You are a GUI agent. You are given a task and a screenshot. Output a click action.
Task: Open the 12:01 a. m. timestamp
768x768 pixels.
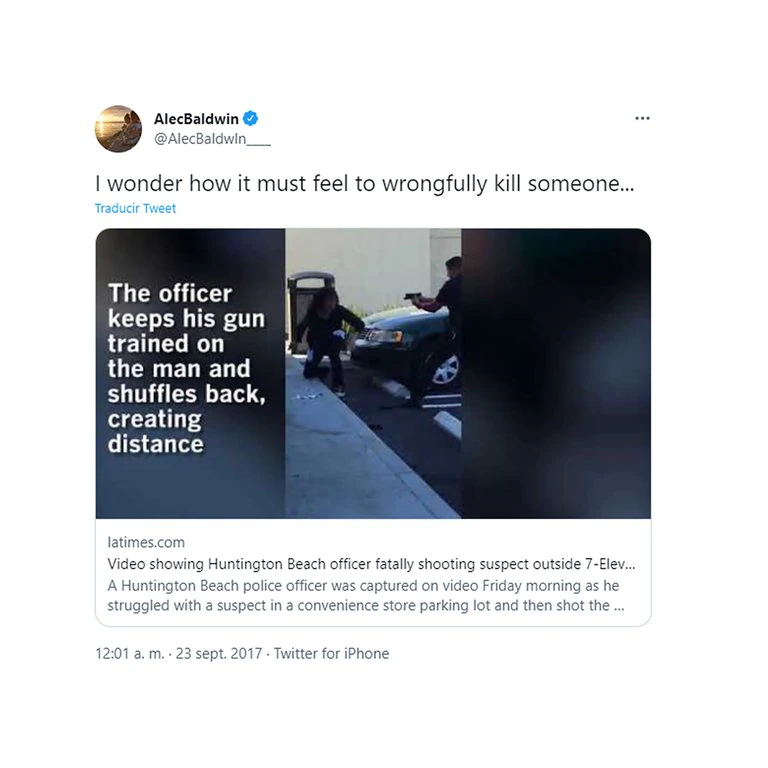pos(130,653)
